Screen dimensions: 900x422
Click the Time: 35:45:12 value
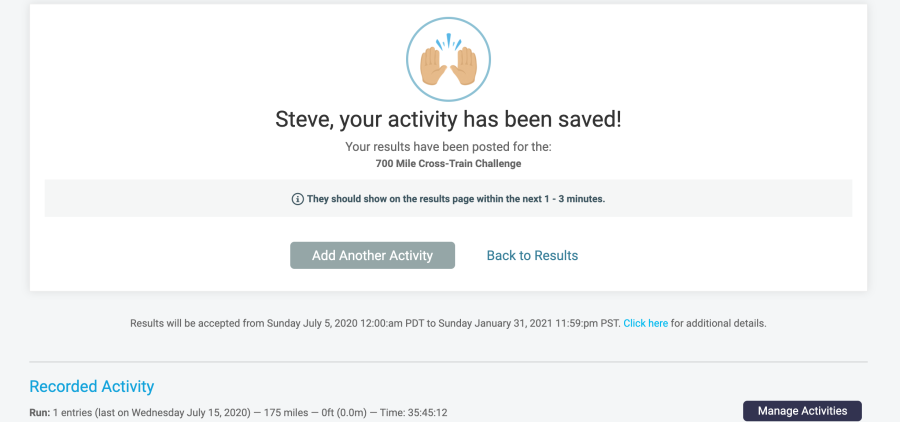click(413, 412)
